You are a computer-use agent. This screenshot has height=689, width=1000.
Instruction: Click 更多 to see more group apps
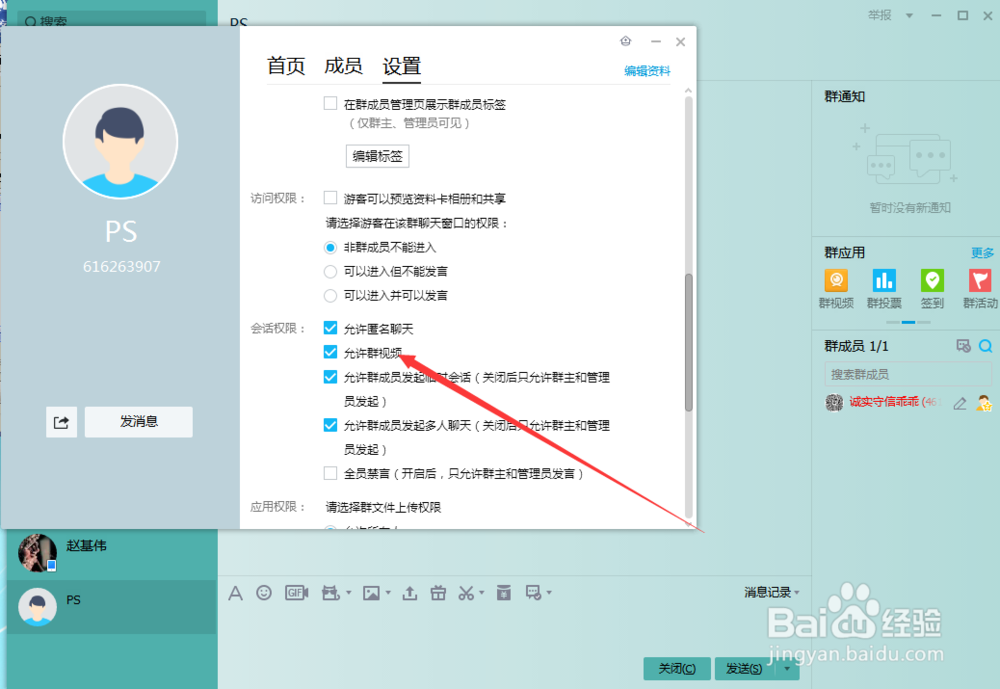tap(981, 252)
